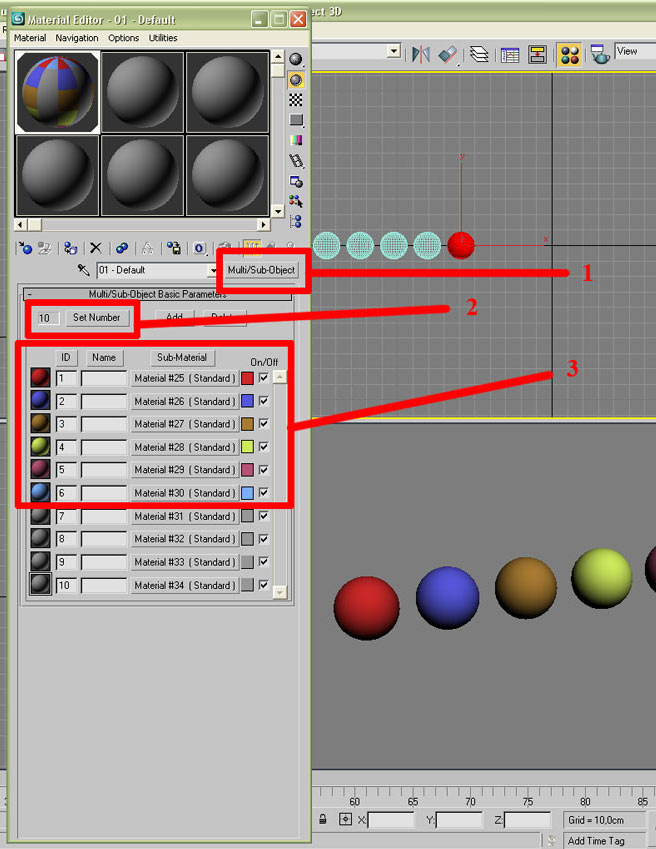Screen dimensions: 656x849
Task: Click the Make Unique icon
Action: [x=147, y=248]
